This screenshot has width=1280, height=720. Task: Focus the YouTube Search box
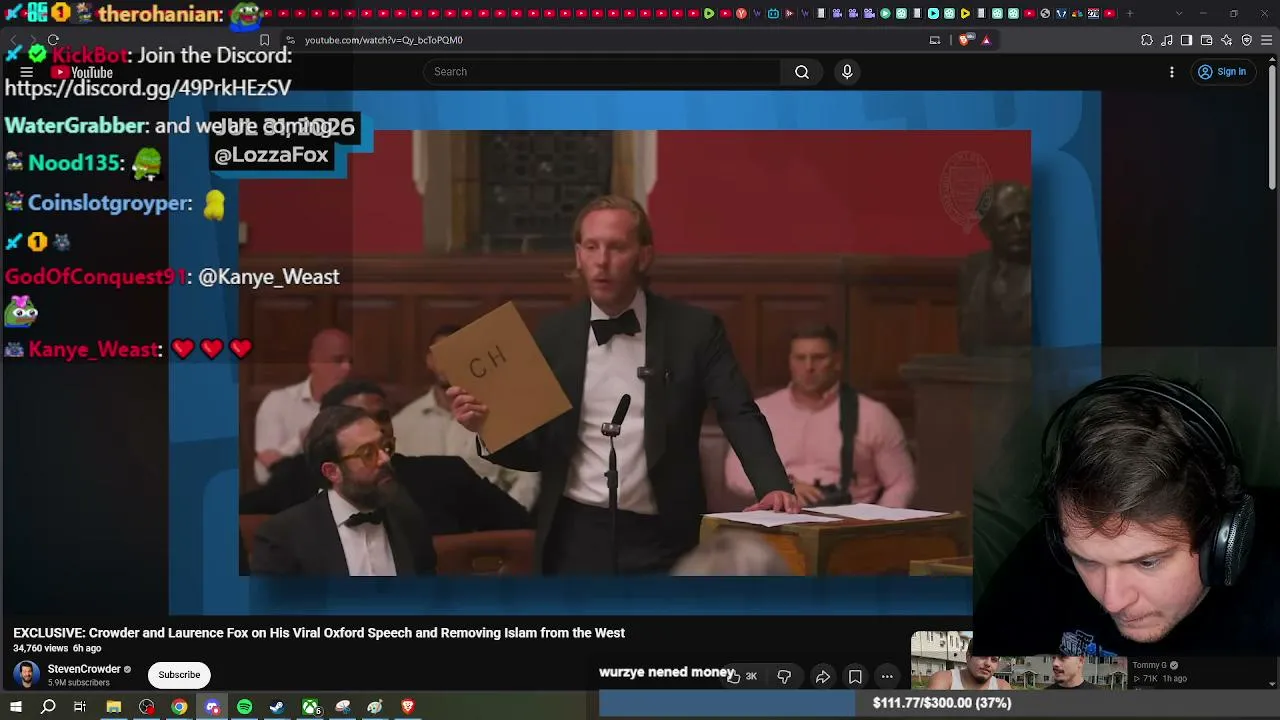[602, 72]
